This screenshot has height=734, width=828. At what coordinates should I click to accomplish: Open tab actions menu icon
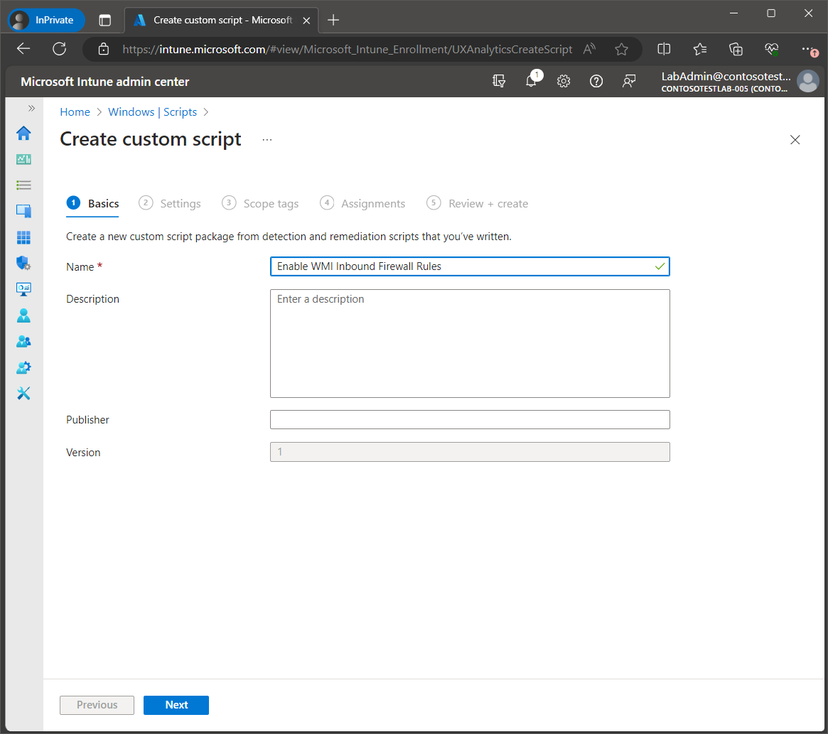pyautogui.click(x=105, y=20)
